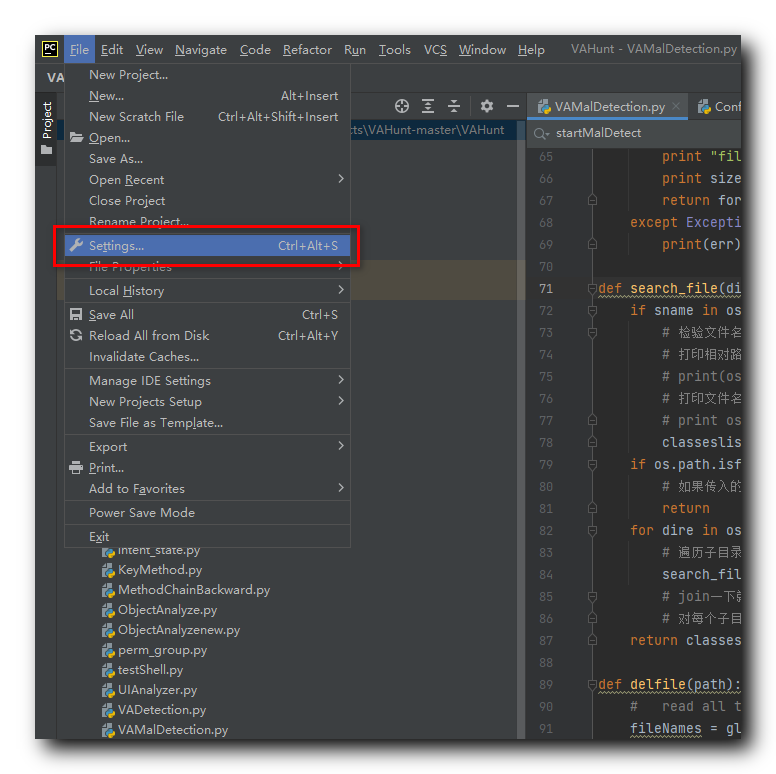Image resolution: width=776 pixels, height=774 pixels.
Task: Click the Python icon on VAMalDetection.py tab
Action: tap(544, 106)
